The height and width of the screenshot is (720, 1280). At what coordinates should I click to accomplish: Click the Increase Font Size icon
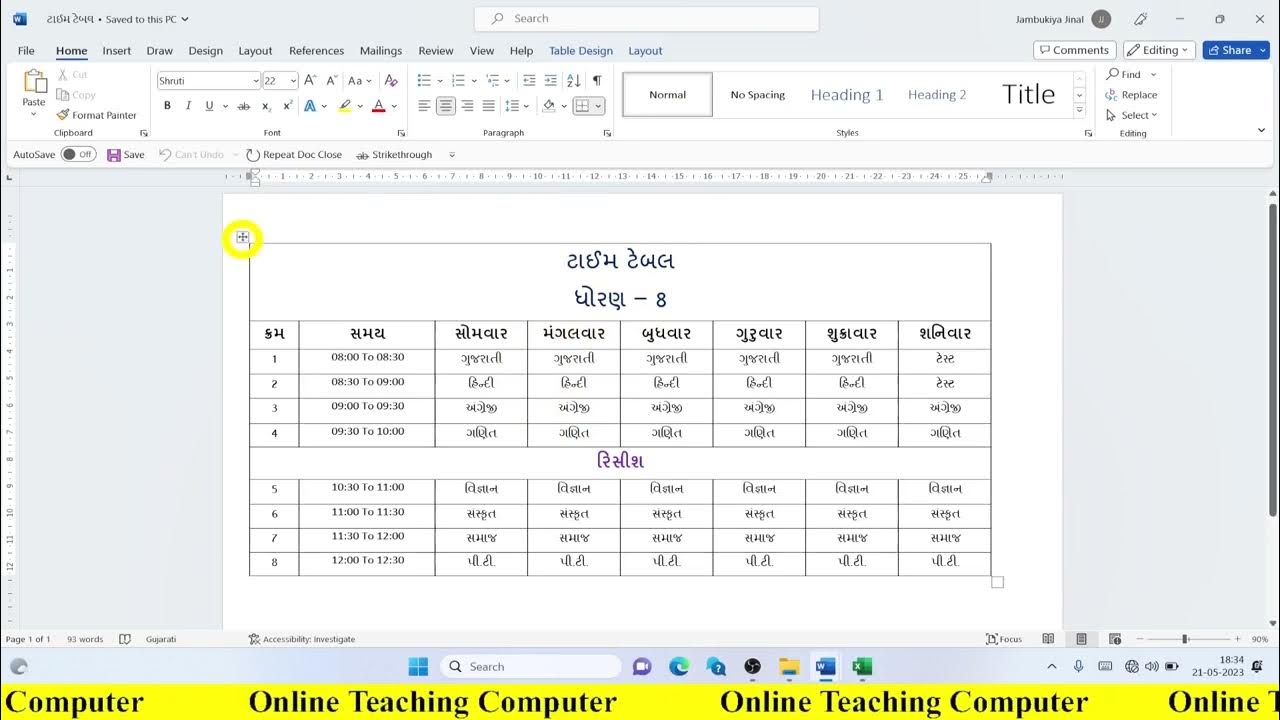coord(310,80)
